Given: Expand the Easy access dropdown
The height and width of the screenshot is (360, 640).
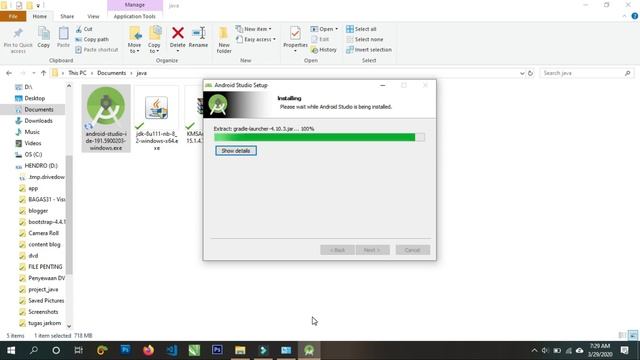Looking at the screenshot, I should point(256,39).
